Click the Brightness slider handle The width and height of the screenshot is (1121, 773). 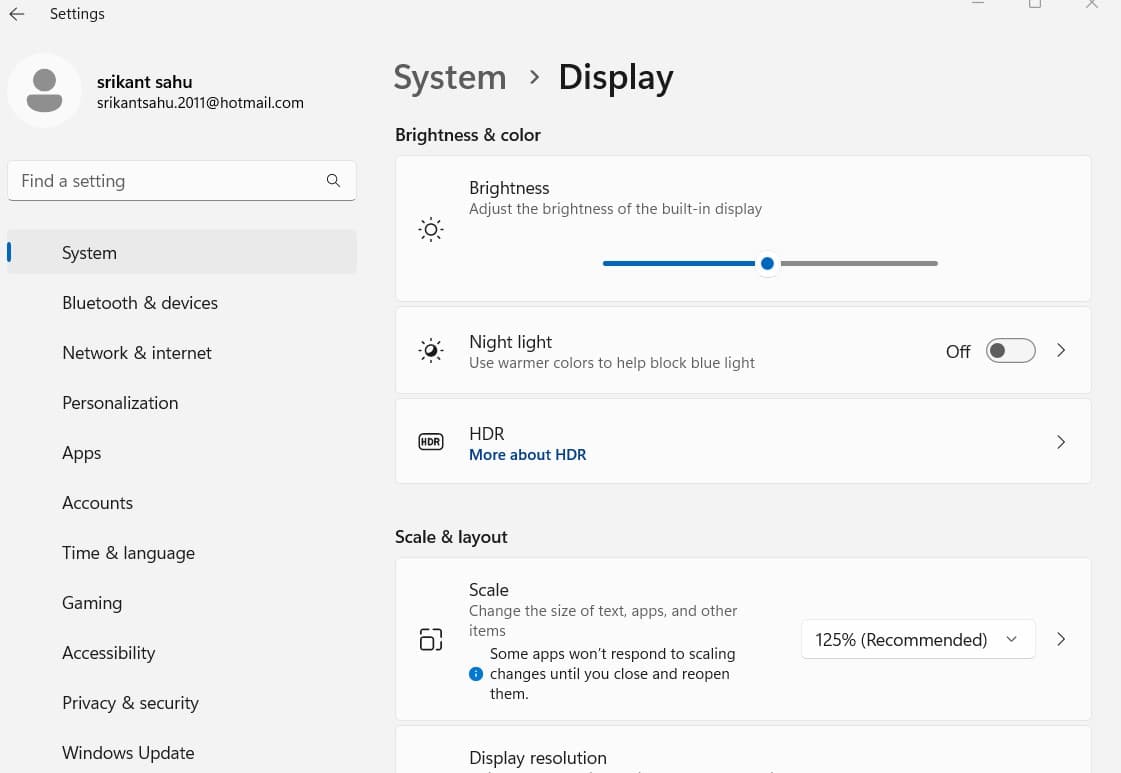point(767,263)
